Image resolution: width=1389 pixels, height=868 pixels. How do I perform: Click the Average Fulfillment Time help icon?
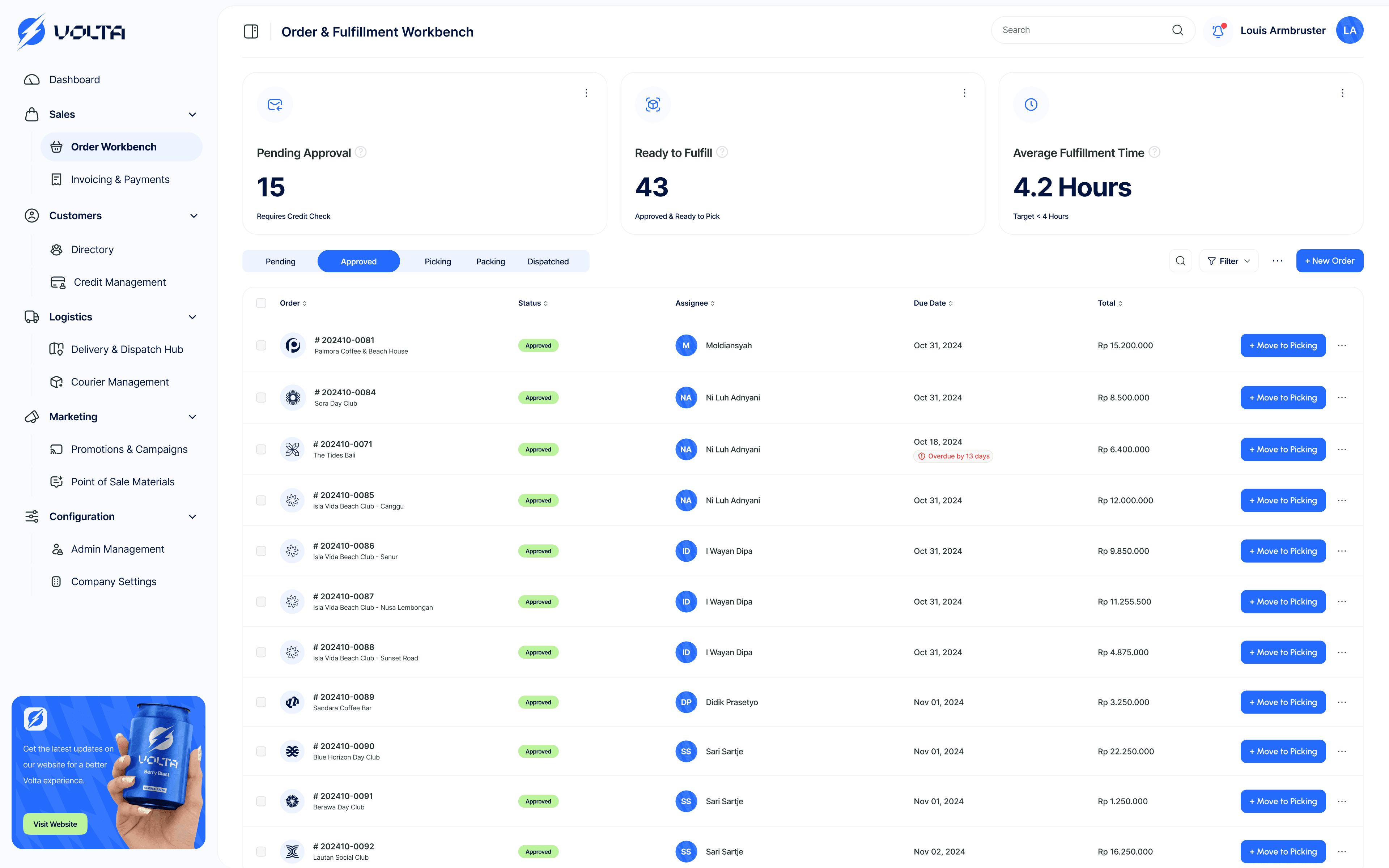(1154, 152)
